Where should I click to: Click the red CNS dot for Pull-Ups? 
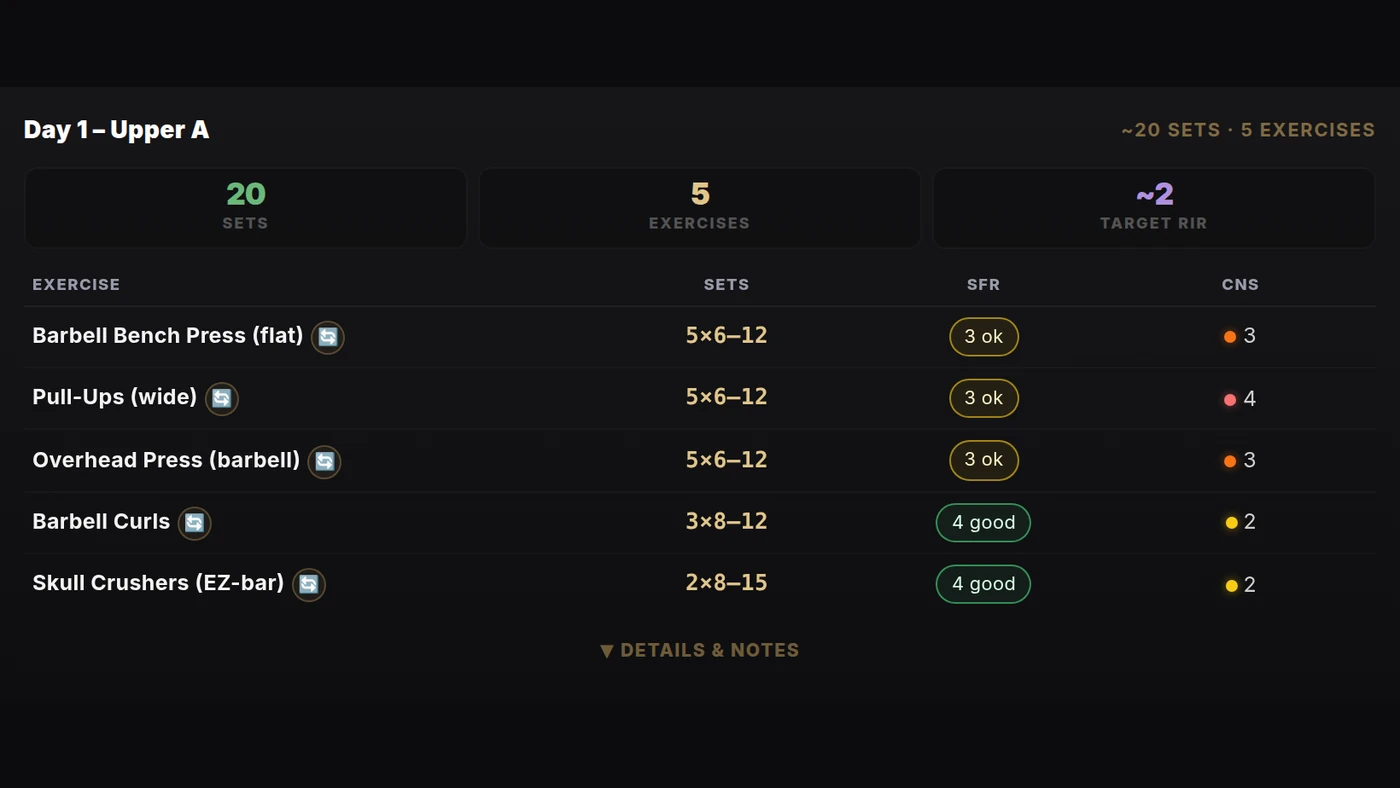pos(1230,400)
